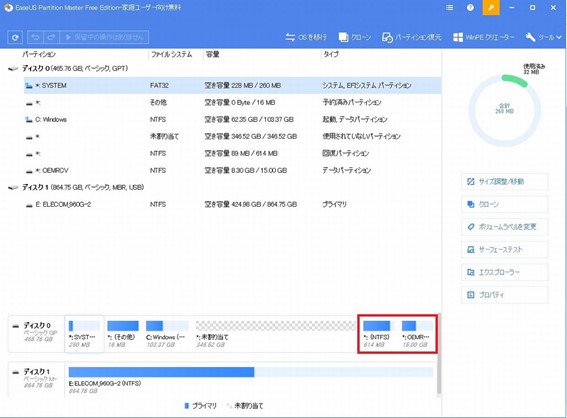Image resolution: width=567 pixels, height=418 pixels.
Task: Expand the ツール tools dropdown
Action: (x=543, y=37)
